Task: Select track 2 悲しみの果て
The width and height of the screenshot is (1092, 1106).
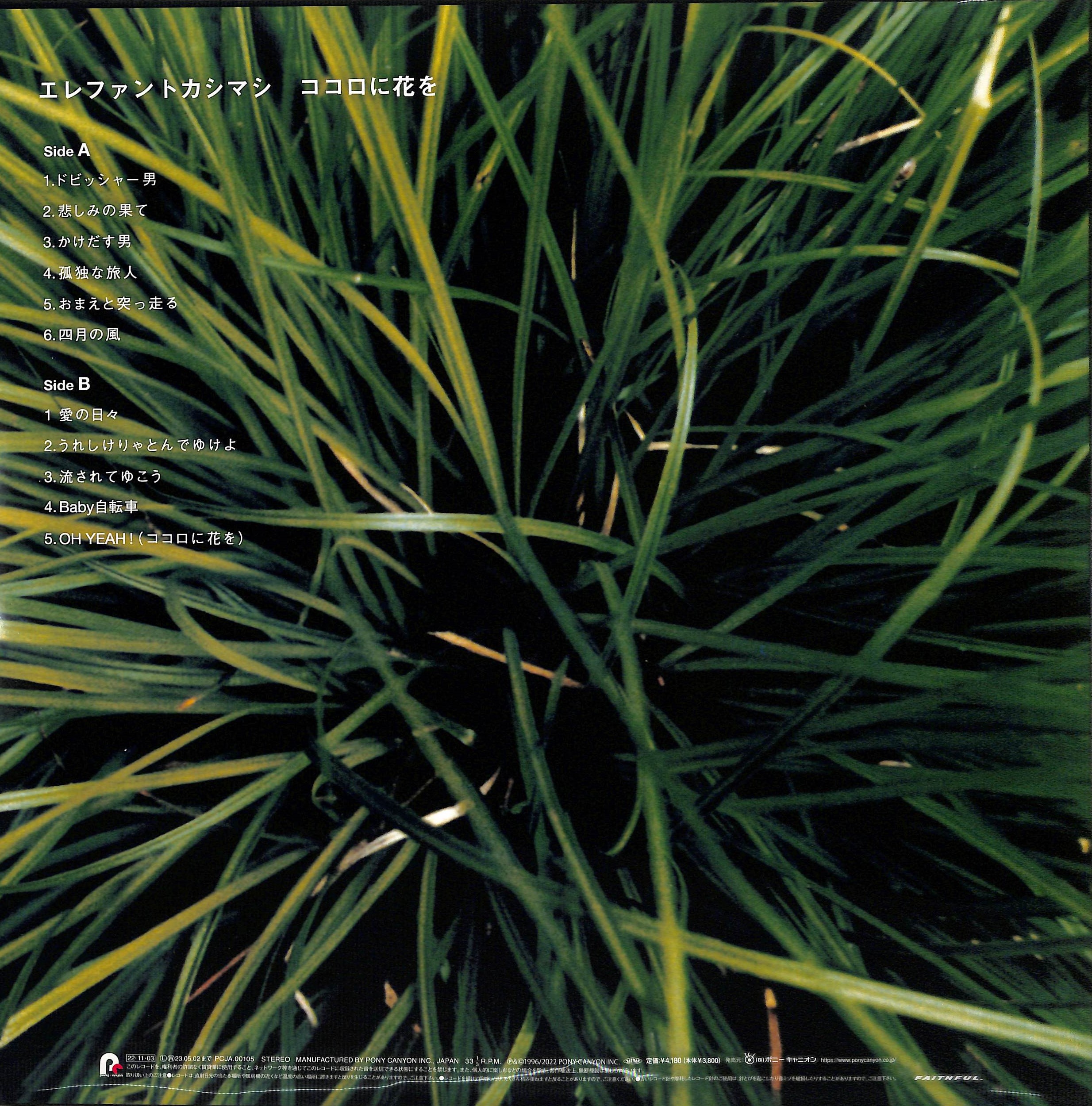Action: click(96, 211)
